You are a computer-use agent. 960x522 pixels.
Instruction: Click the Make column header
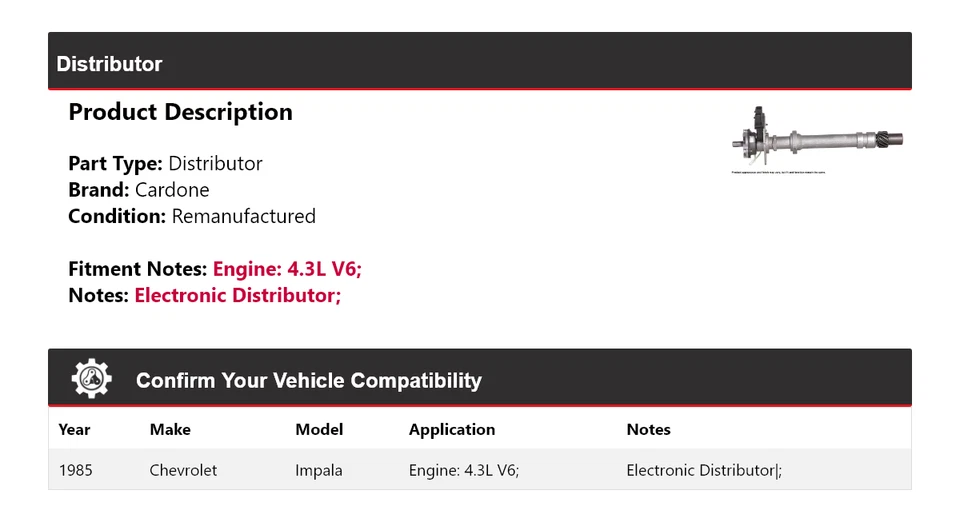point(170,429)
